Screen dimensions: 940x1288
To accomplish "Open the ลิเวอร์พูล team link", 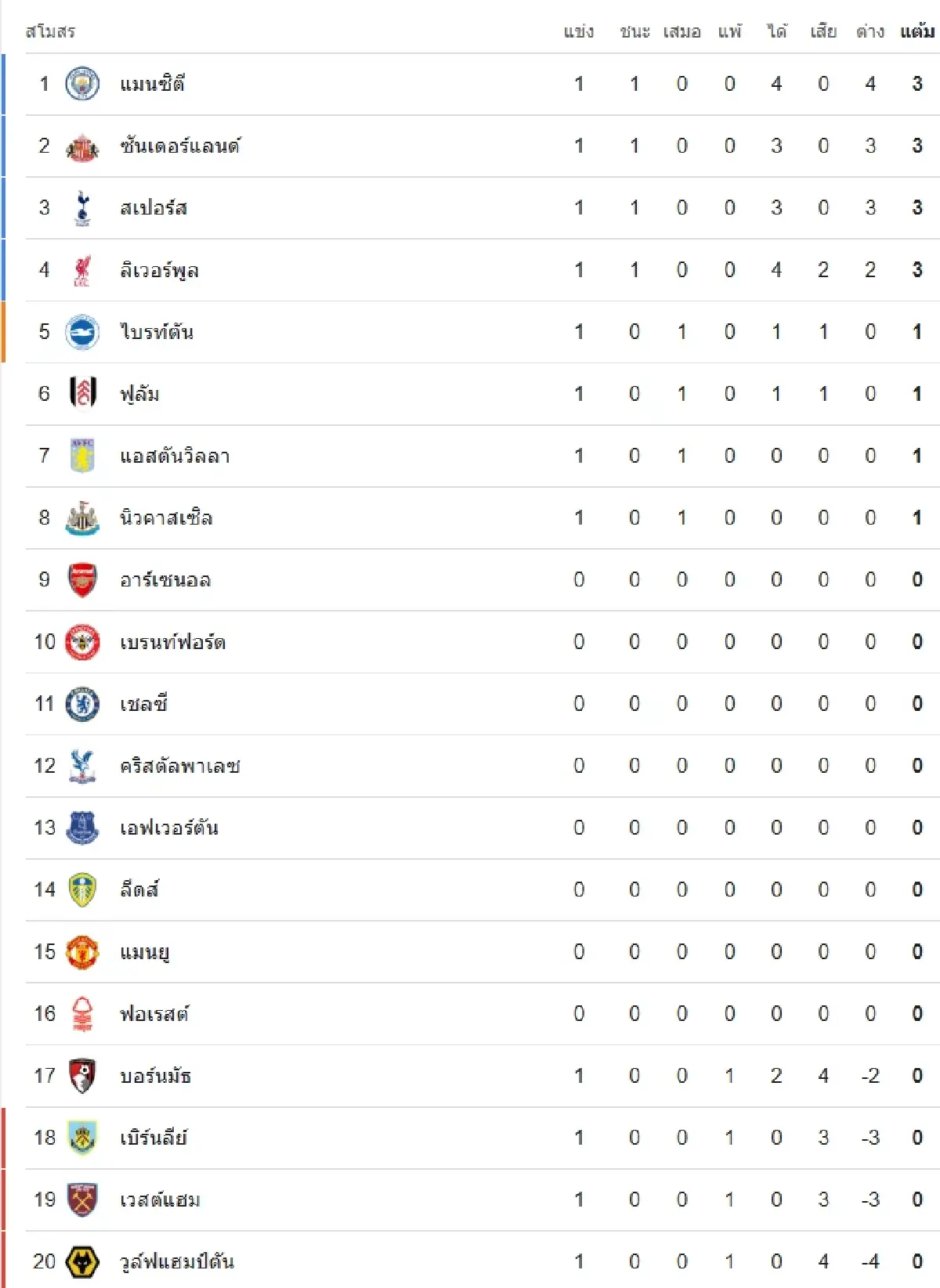I will (x=159, y=270).
